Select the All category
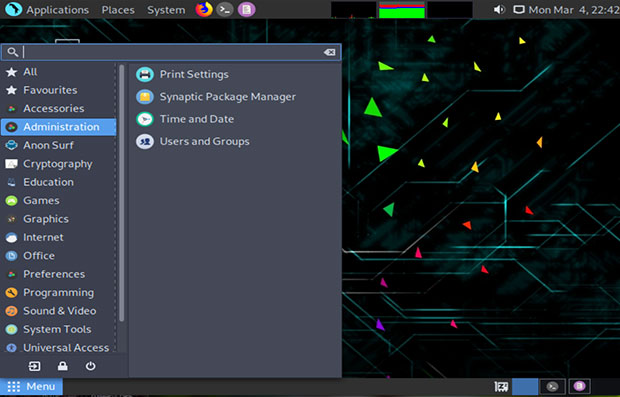Screen dimensions: 620x397 pyautogui.click(x=59, y=72)
